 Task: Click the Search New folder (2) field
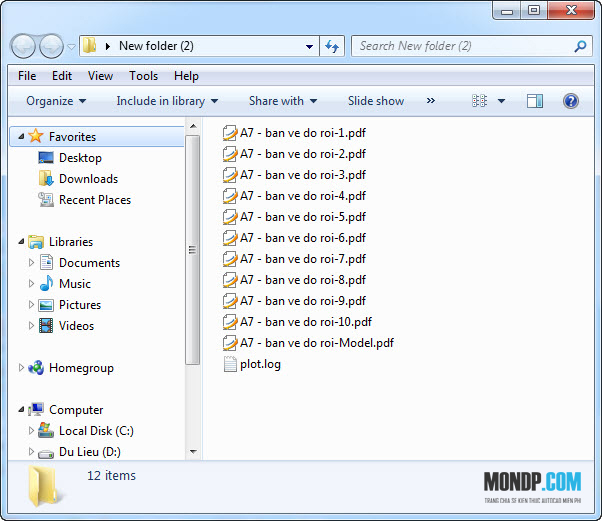(471, 46)
